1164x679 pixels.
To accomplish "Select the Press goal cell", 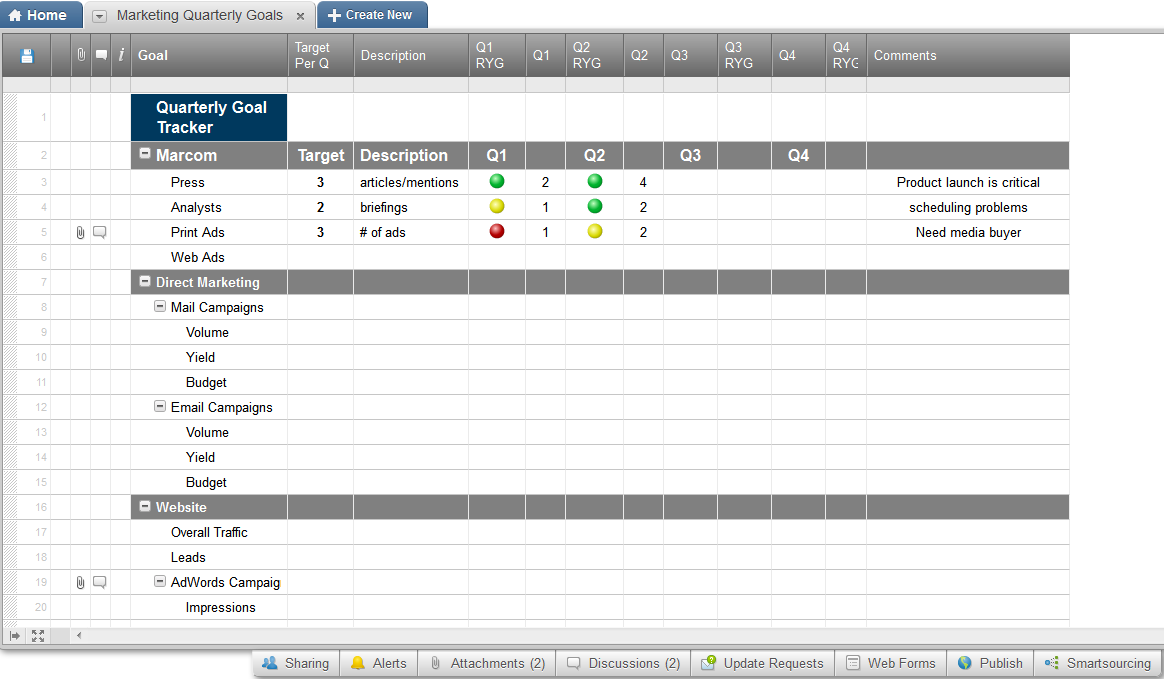I will click(x=209, y=183).
